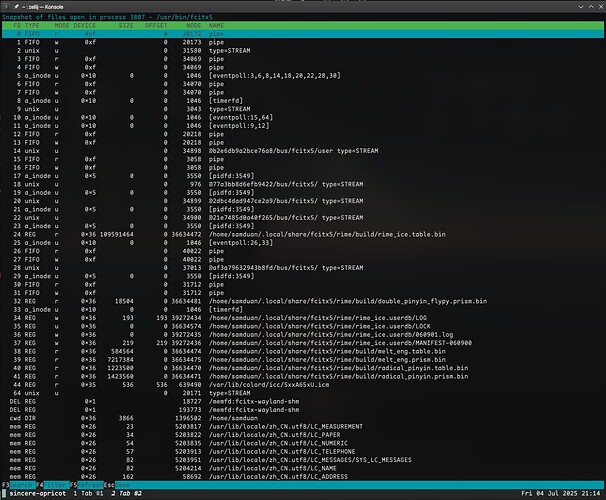Select the [eventpoll:9,12] row
606x500 pixels.
(303, 126)
